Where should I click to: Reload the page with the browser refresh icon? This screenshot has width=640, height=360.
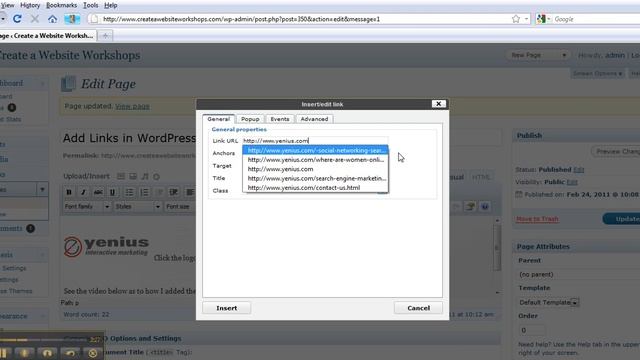[x=17, y=19]
